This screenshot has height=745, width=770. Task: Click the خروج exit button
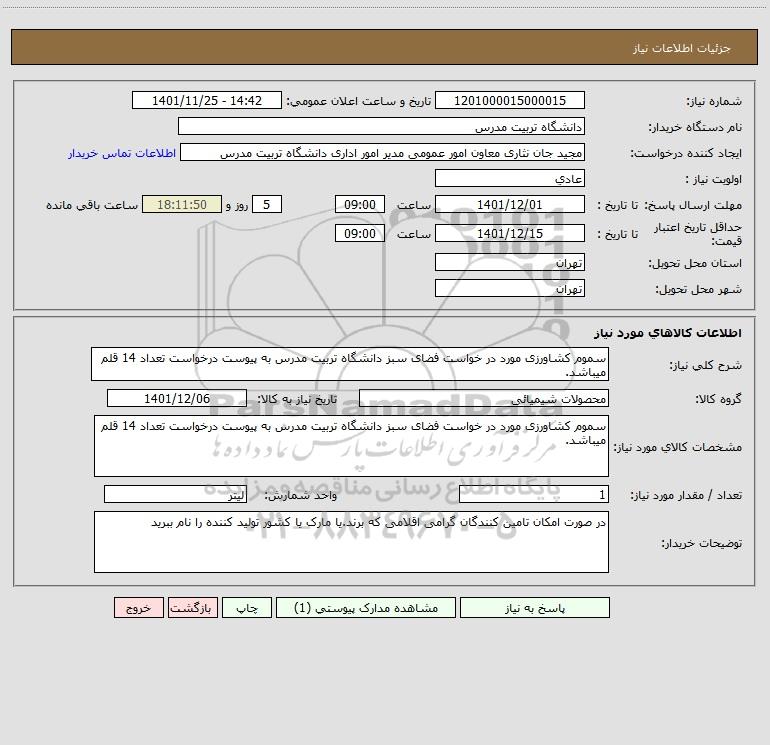coord(138,607)
